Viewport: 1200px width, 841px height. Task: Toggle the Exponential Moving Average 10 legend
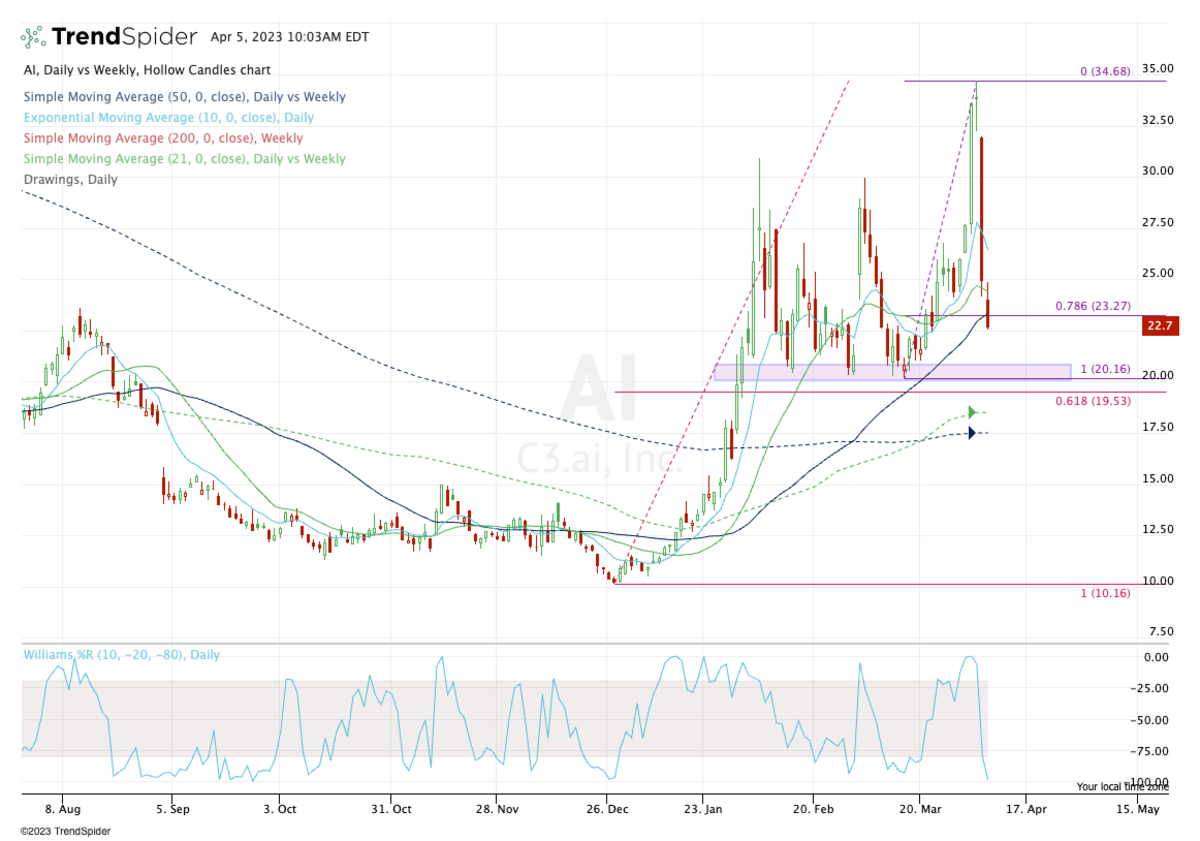(x=166, y=118)
